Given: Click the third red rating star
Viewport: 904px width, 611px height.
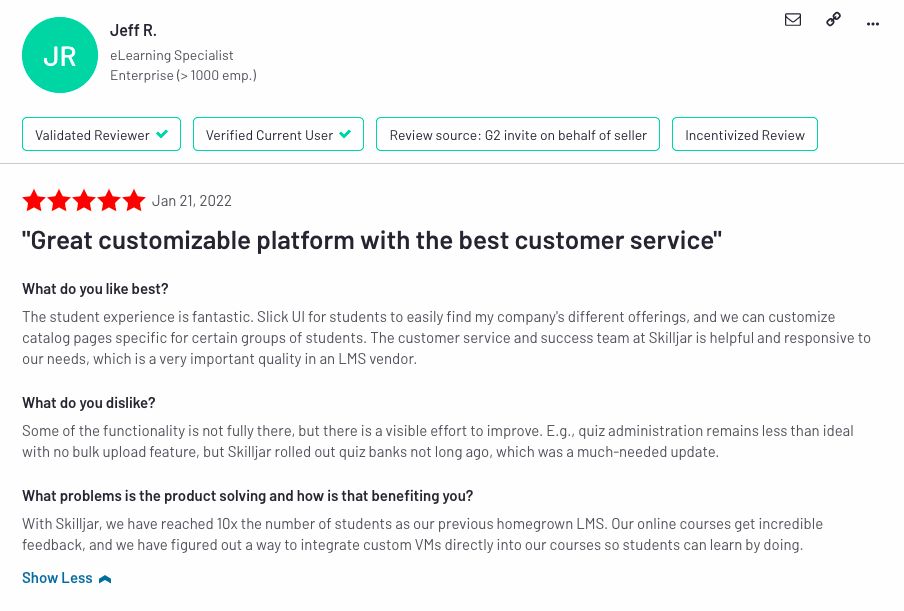Looking at the screenshot, I should pos(84,201).
